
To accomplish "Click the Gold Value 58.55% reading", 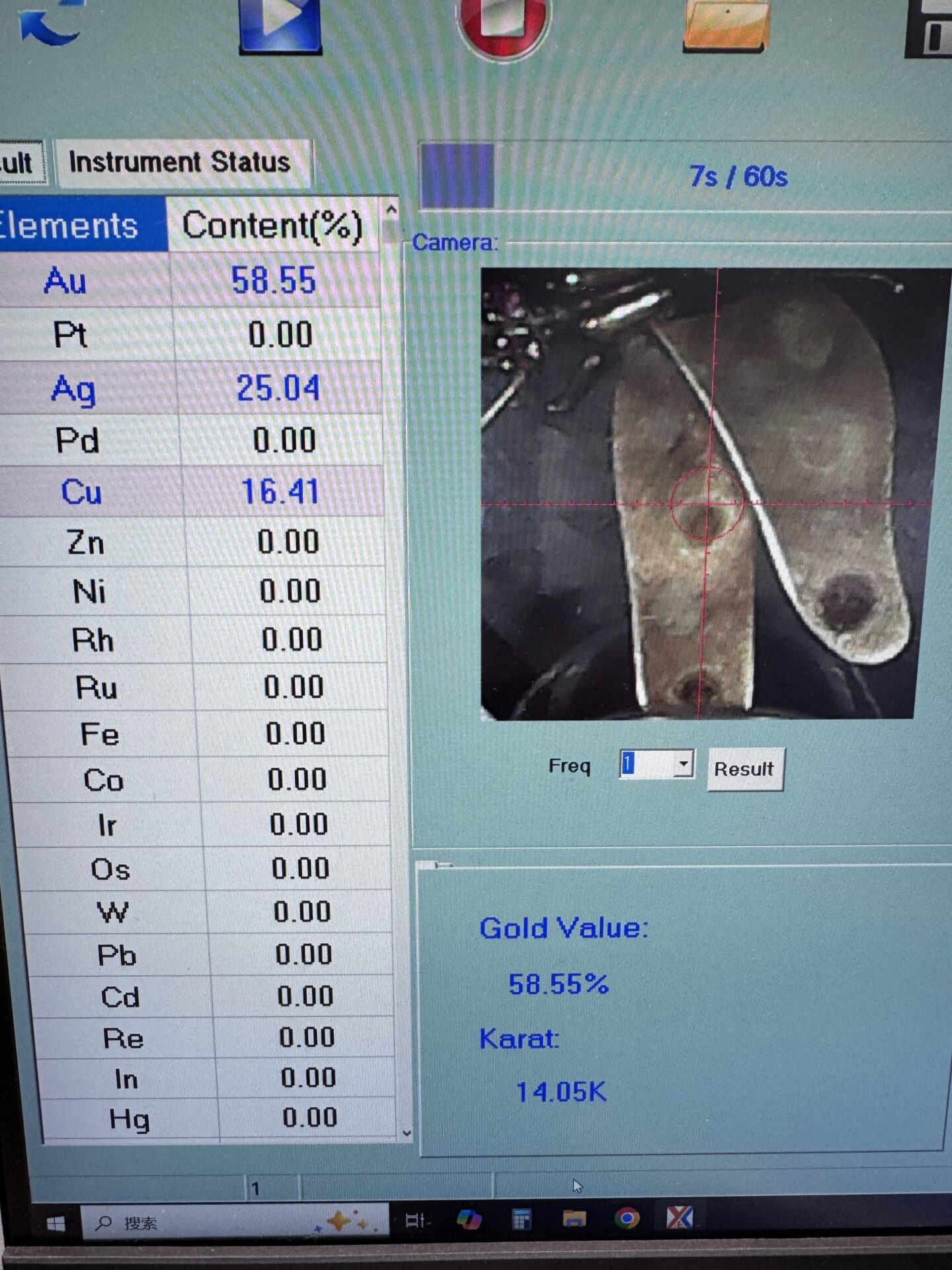I will (559, 984).
